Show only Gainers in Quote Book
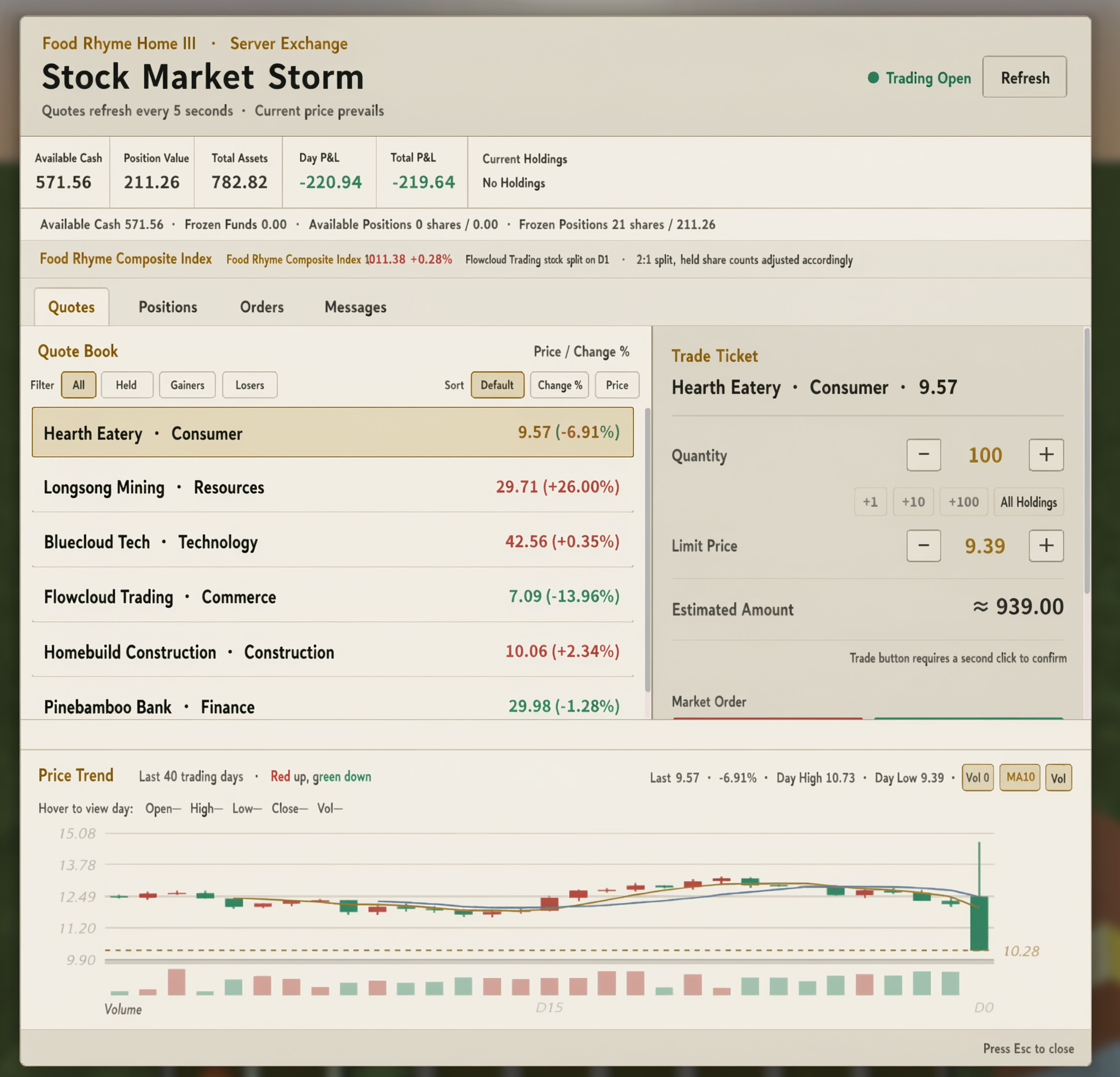 [x=187, y=385]
